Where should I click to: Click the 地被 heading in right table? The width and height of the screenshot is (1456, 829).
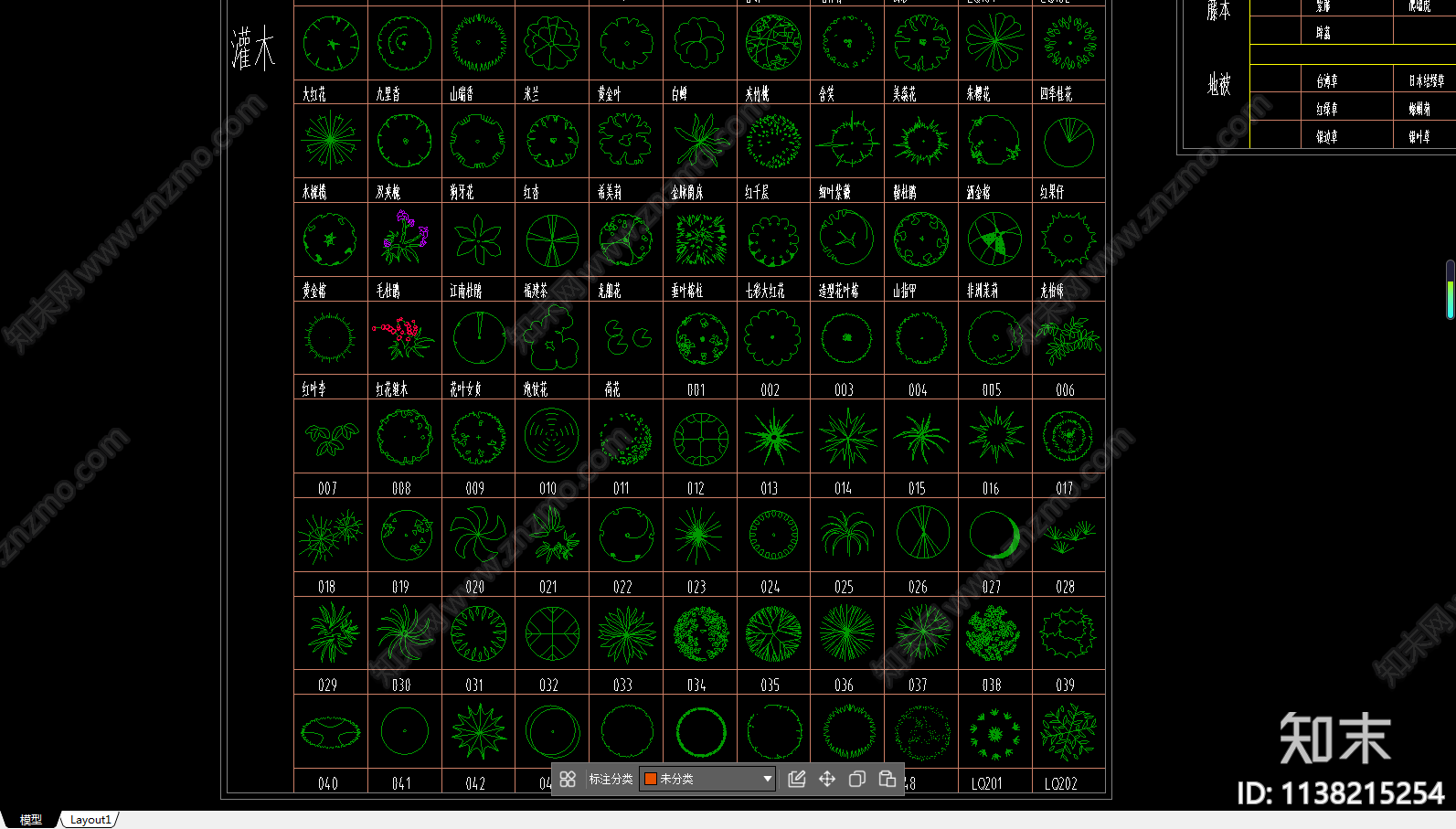pos(1218,85)
